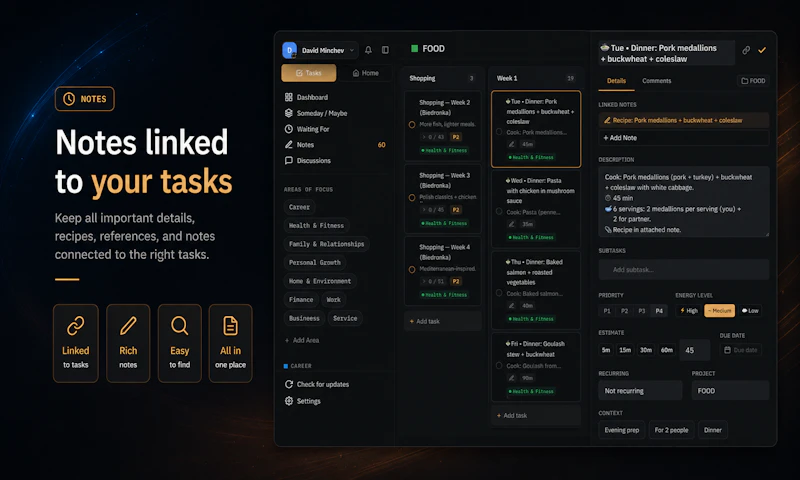The height and width of the screenshot is (480, 800).
Task: Expand Shopping Week 2 subtasks 0/43
Action: point(433,137)
